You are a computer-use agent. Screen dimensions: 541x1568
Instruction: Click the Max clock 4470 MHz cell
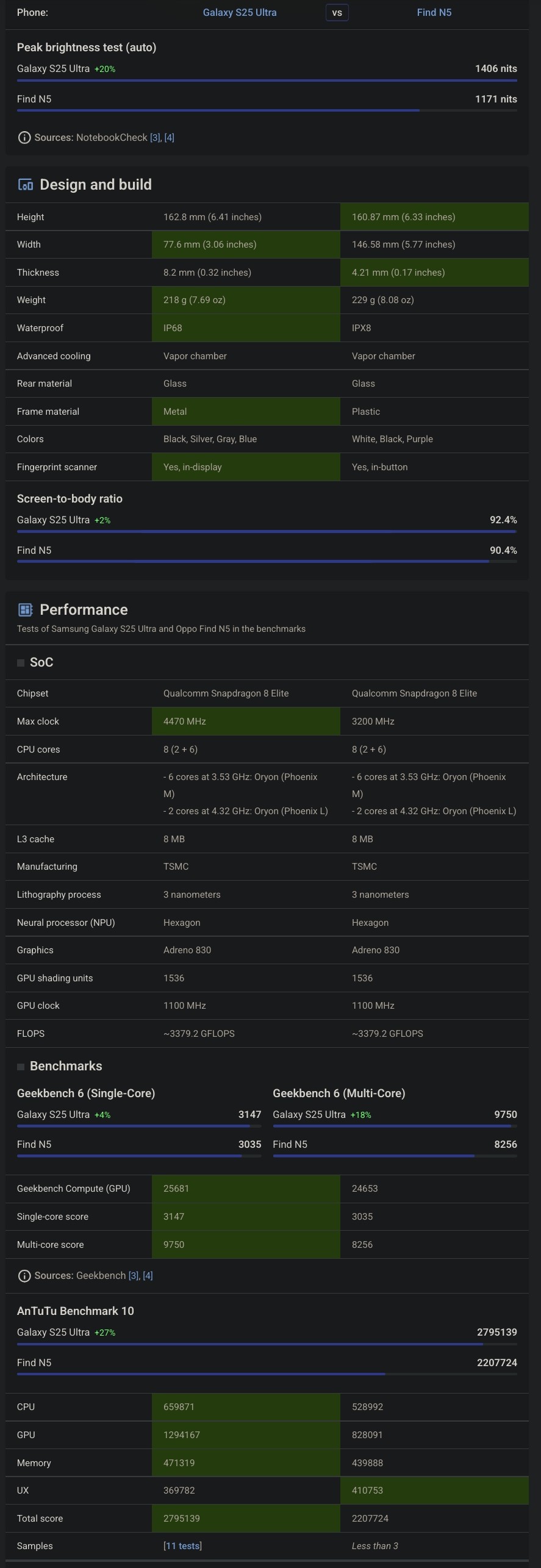[246, 721]
